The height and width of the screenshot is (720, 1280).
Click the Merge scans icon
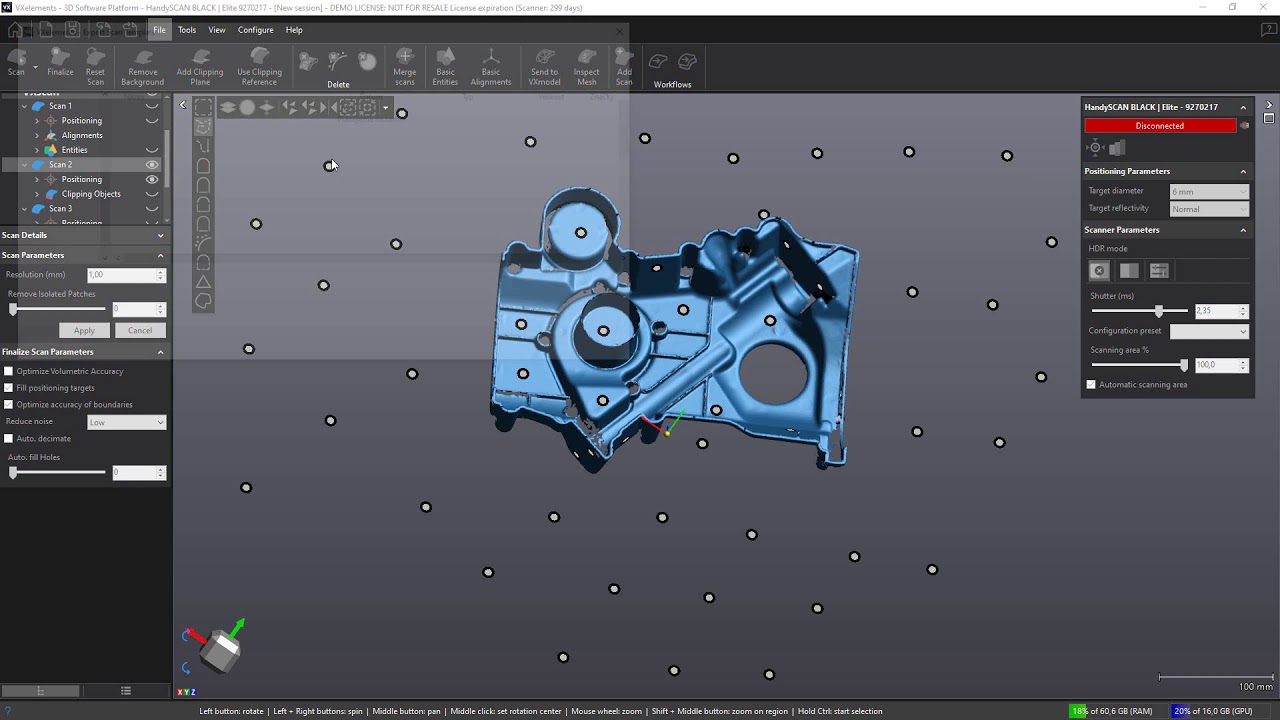tap(405, 62)
